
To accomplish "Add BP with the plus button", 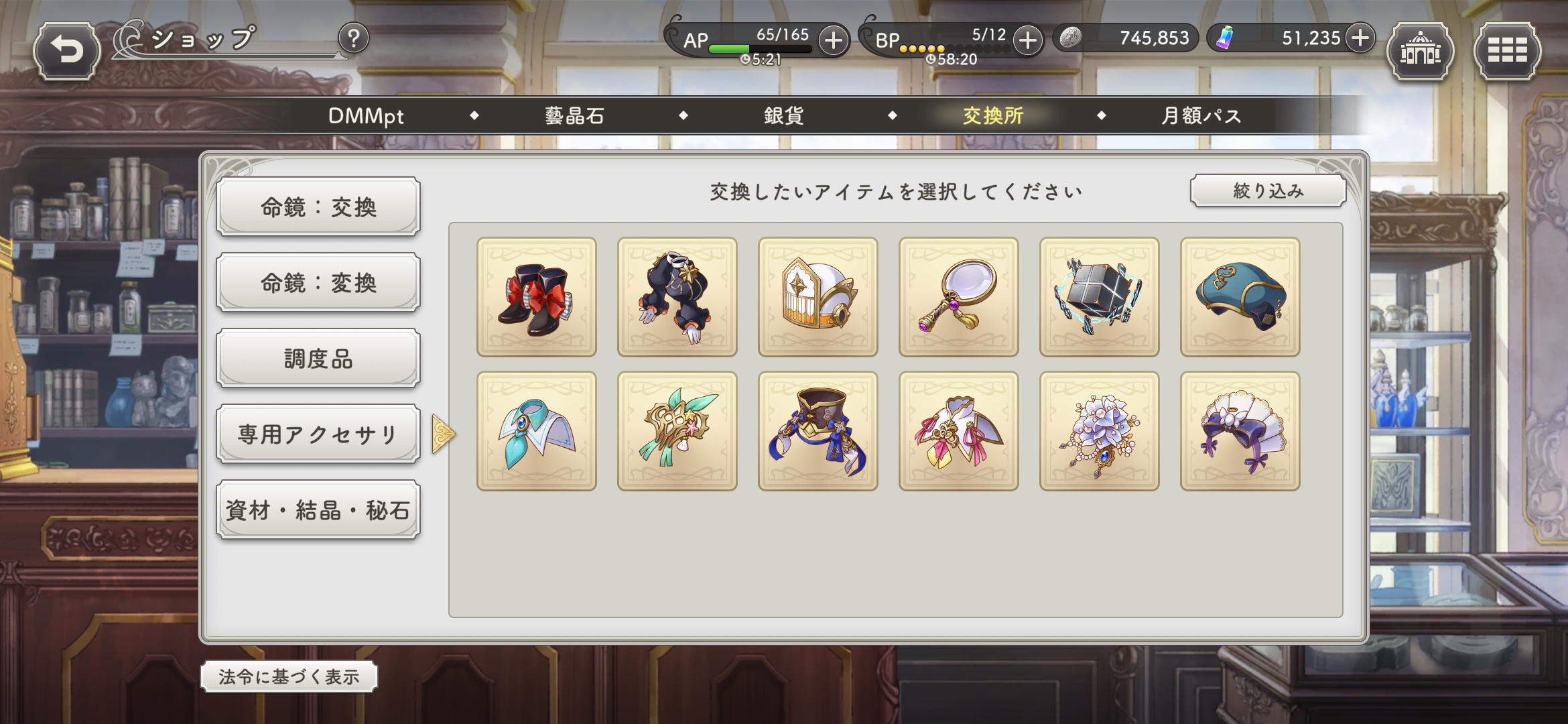I will [1027, 40].
